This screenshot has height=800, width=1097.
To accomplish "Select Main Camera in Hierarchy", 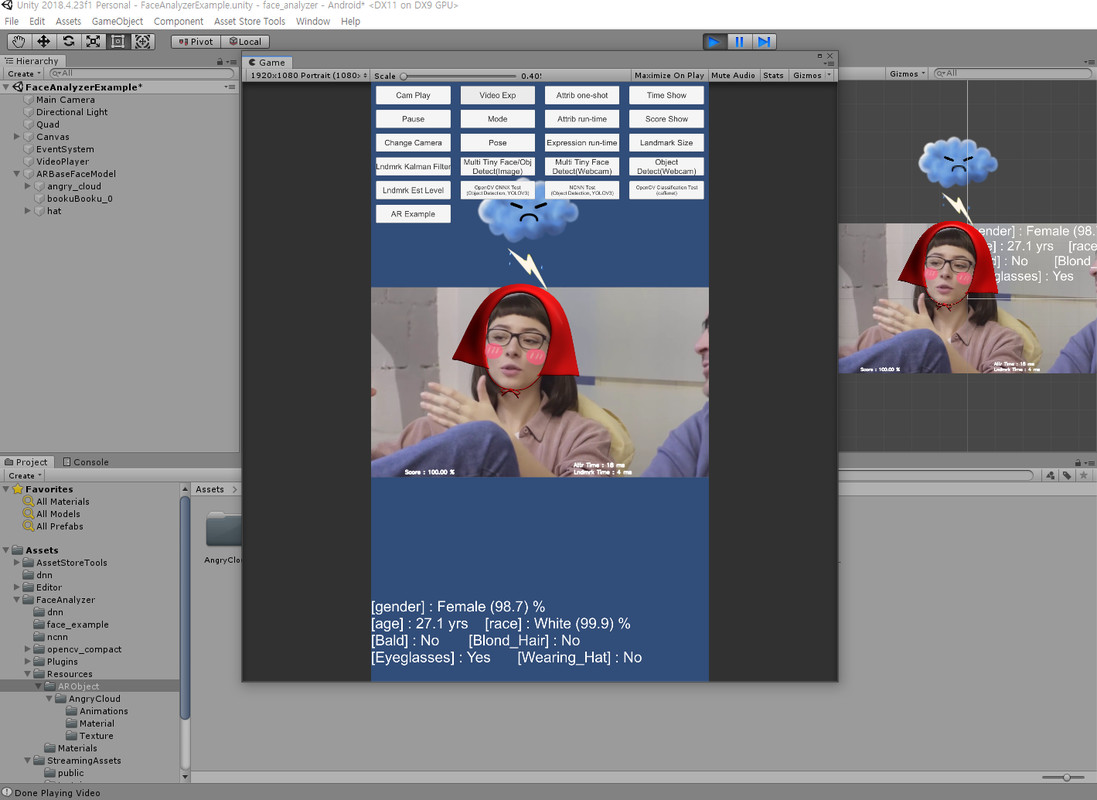I will click(x=65, y=100).
